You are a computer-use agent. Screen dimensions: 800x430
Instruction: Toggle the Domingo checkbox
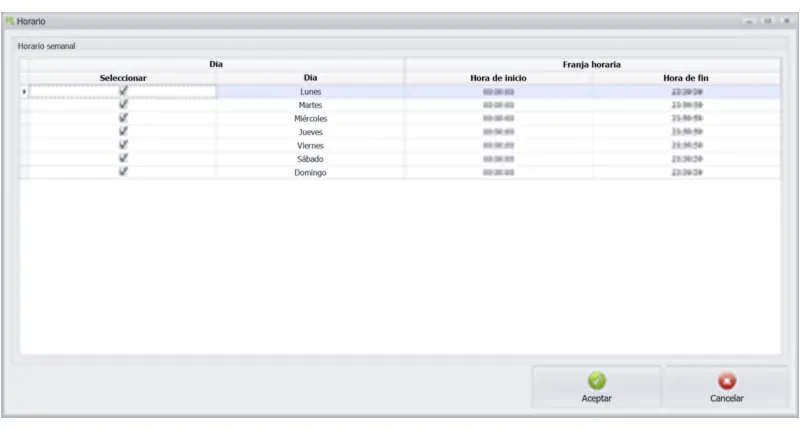coord(123,172)
